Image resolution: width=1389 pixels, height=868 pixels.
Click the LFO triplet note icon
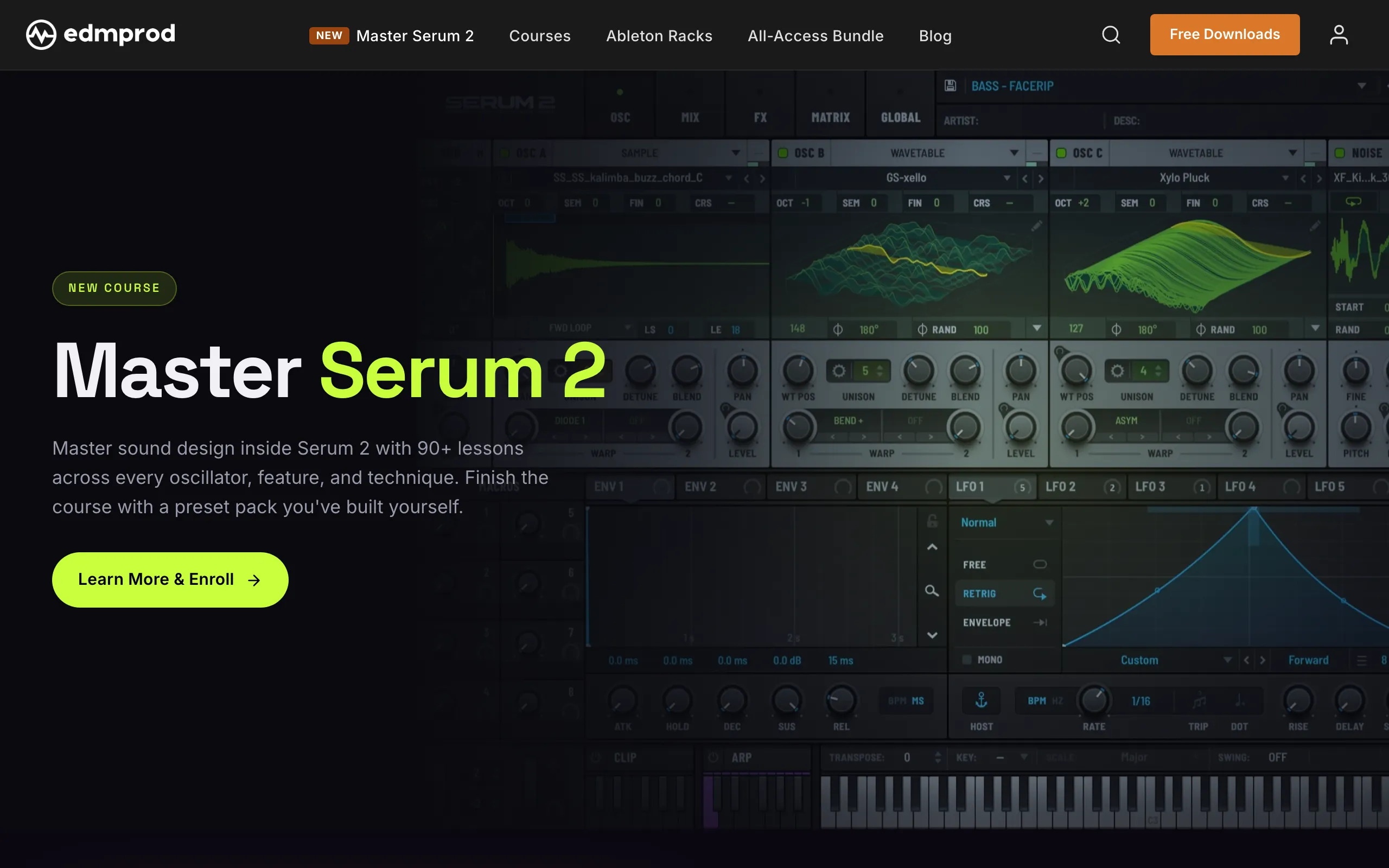(x=1199, y=701)
